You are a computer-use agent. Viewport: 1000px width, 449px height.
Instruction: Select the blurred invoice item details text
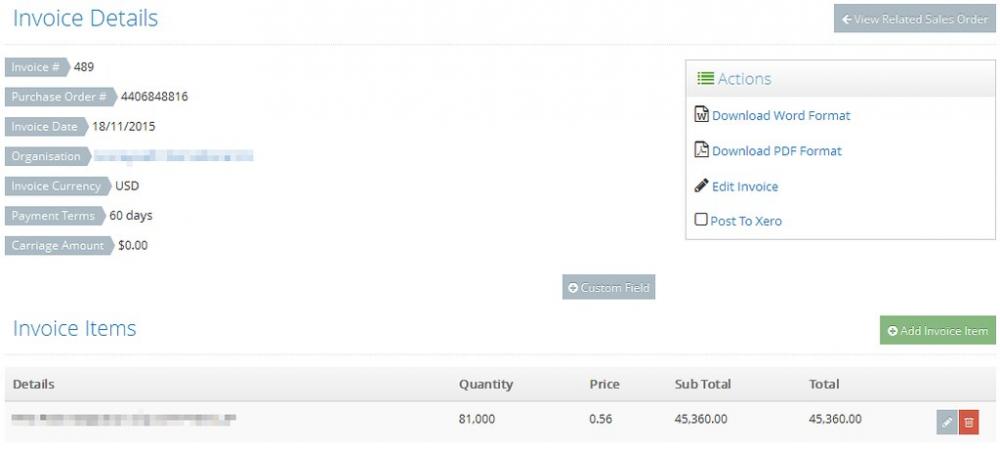click(x=124, y=420)
